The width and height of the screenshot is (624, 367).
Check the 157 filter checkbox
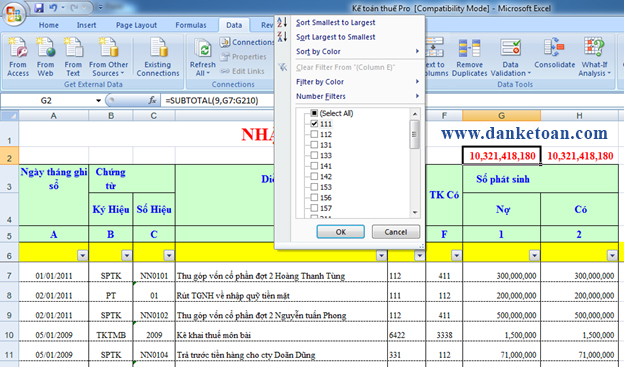[x=314, y=208]
